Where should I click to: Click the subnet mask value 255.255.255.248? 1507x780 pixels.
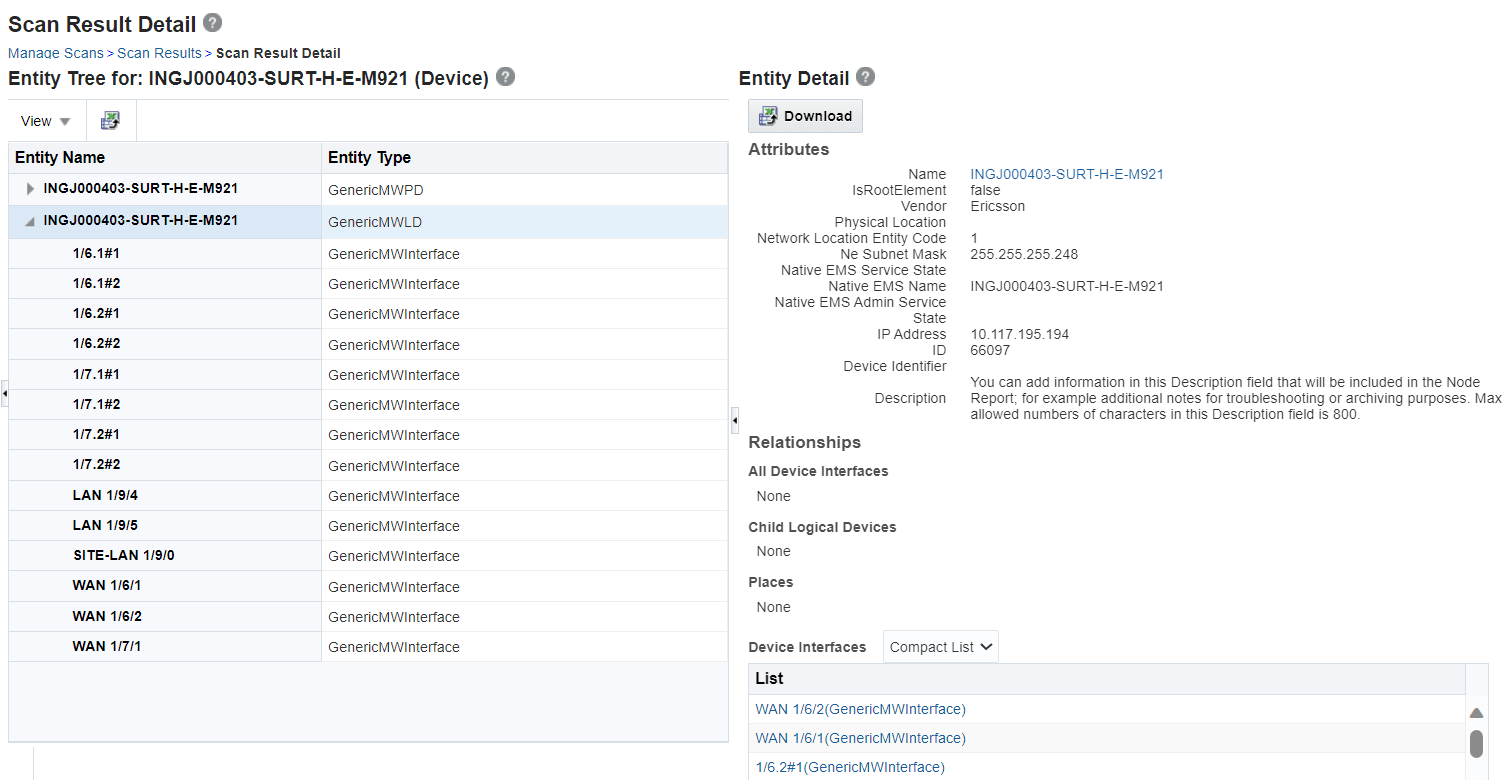1024,254
